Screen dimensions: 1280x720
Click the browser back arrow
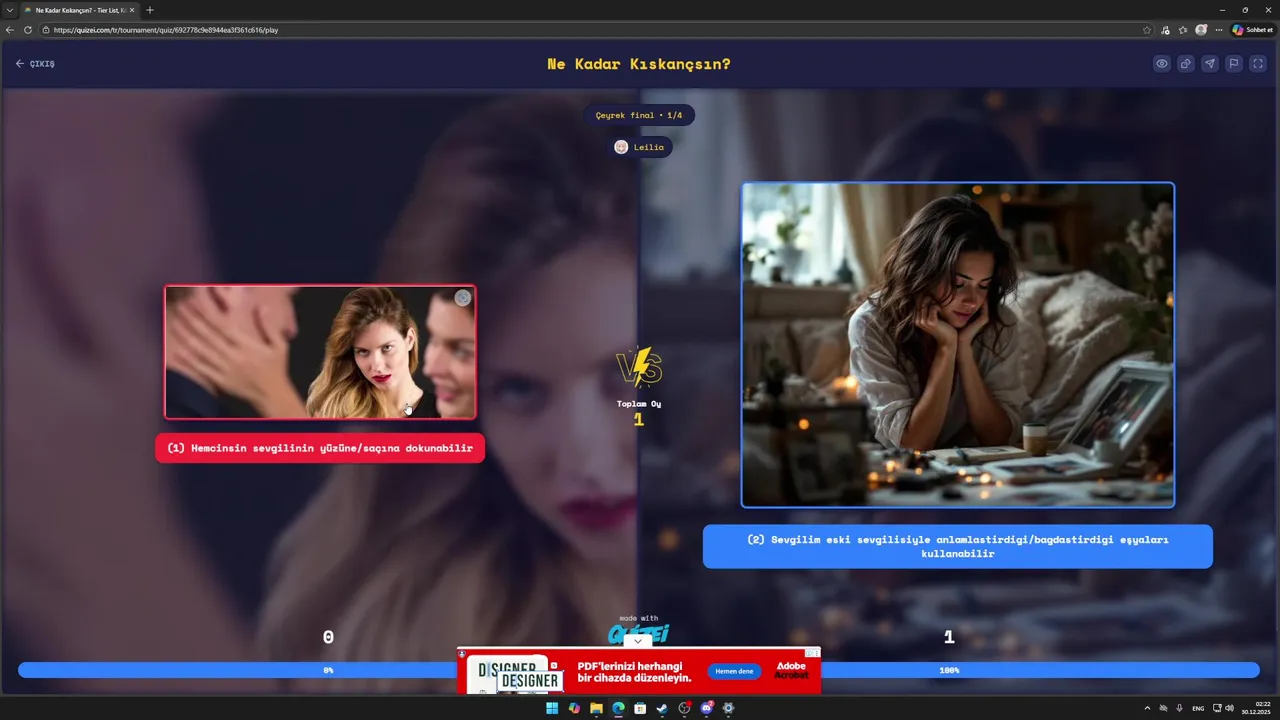pyautogui.click(x=10, y=30)
